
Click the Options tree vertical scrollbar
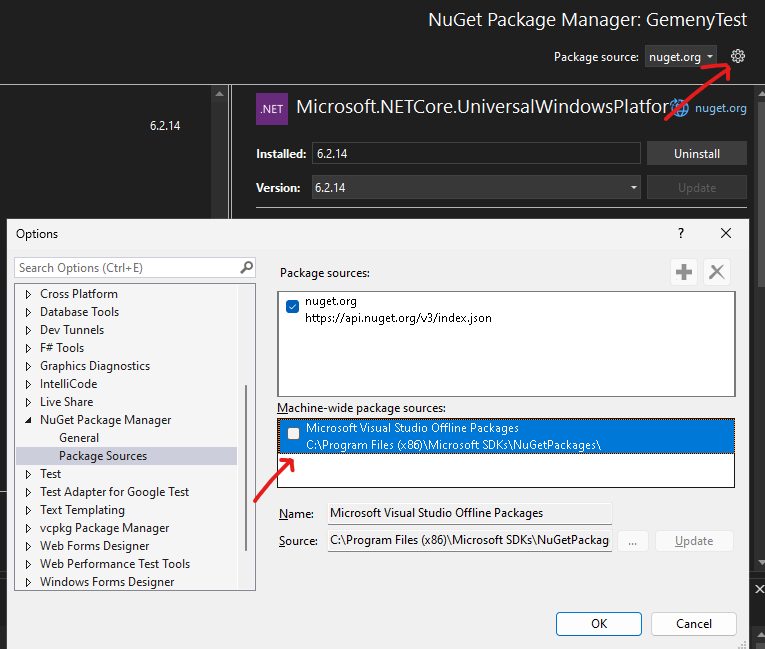[246, 467]
